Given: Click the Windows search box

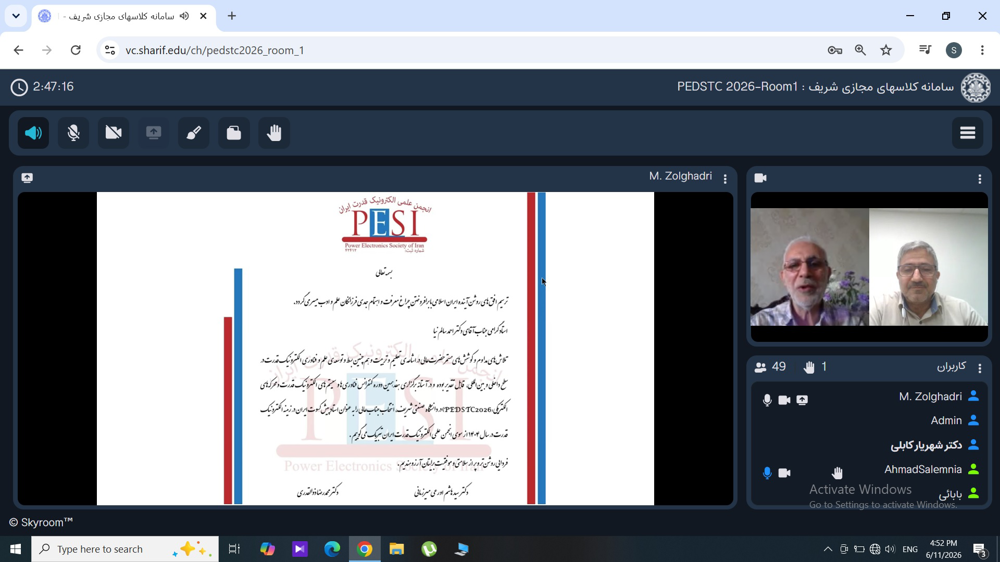Looking at the screenshot, I should click(125, 549).
